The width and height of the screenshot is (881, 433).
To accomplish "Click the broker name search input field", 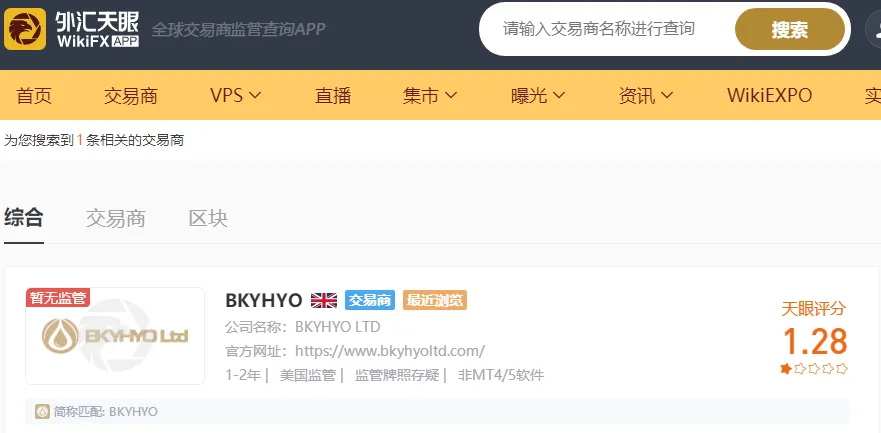I will pyautogui.click(x=607, y=29).
